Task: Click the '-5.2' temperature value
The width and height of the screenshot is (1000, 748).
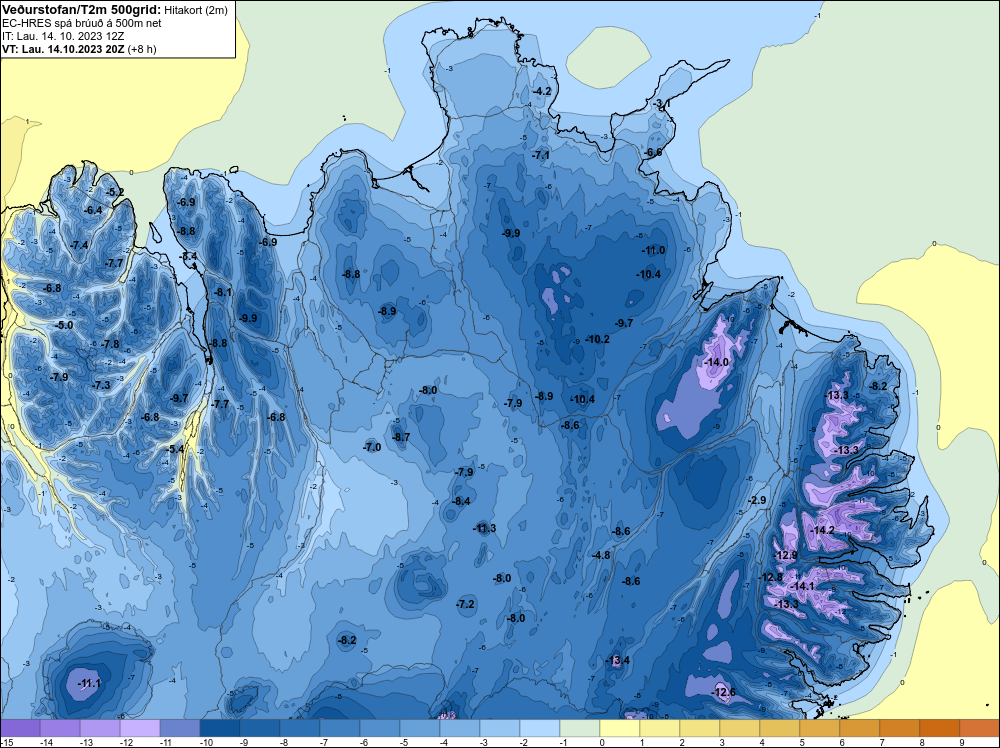Action: 115,192
